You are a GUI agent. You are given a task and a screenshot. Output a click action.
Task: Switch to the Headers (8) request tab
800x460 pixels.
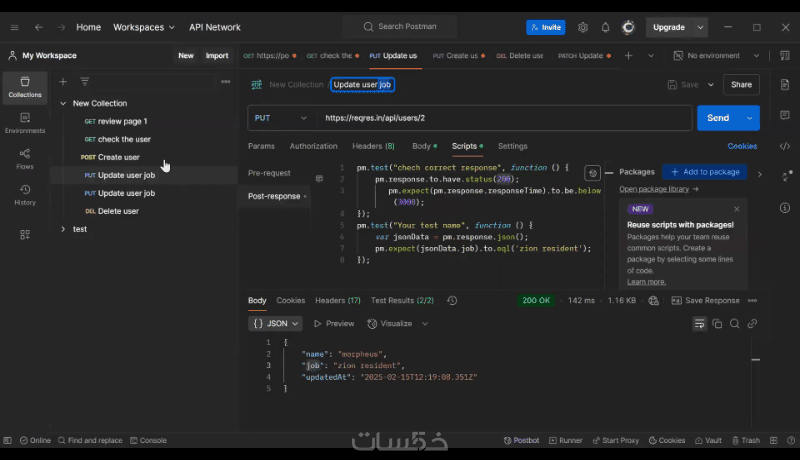point(373,146)
